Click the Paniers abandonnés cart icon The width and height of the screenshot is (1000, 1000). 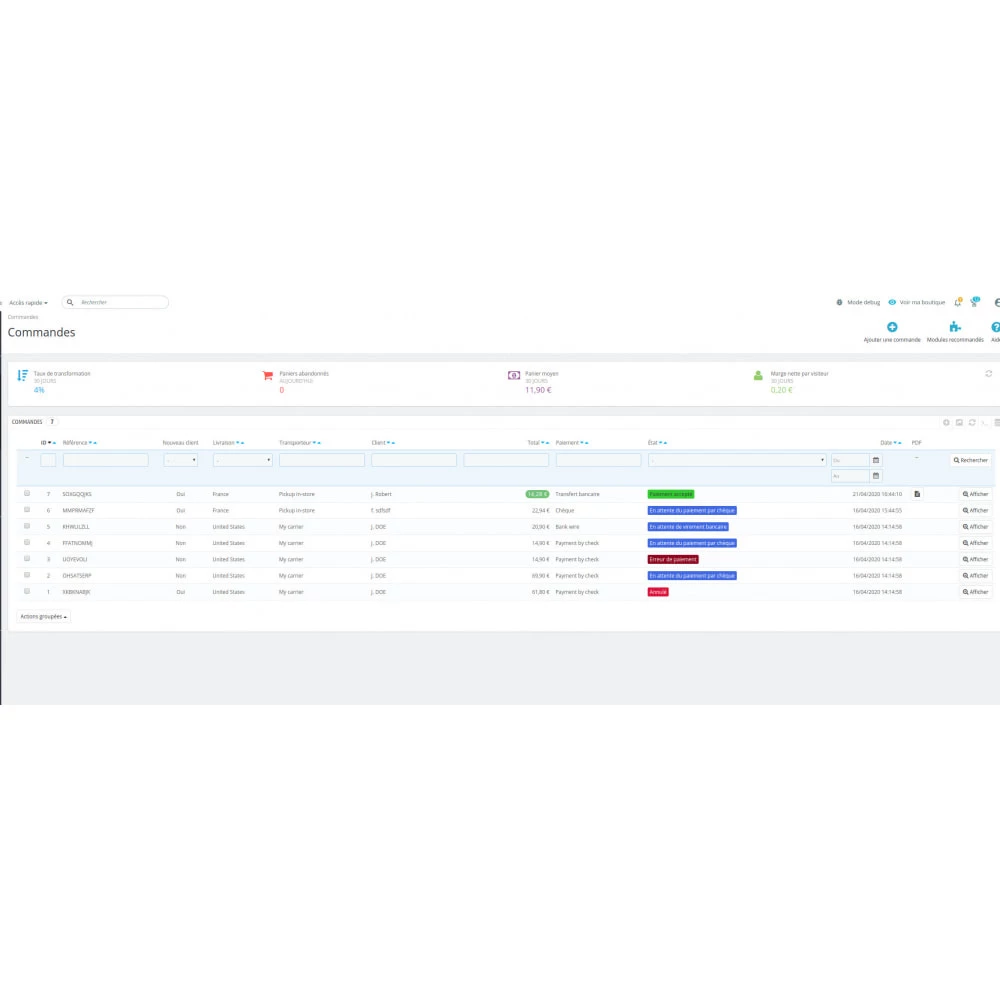(x=268, y=375)
